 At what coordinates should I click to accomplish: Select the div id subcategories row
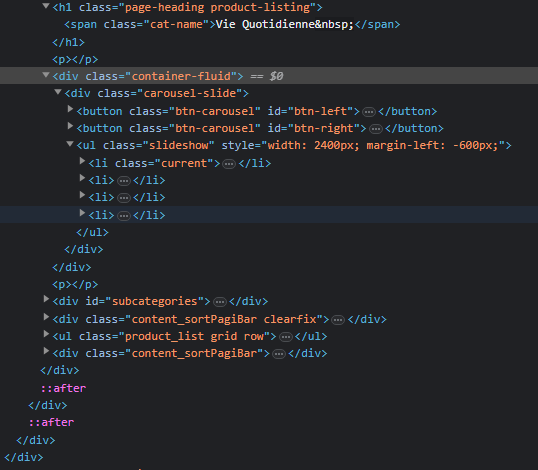coord(269,301)
